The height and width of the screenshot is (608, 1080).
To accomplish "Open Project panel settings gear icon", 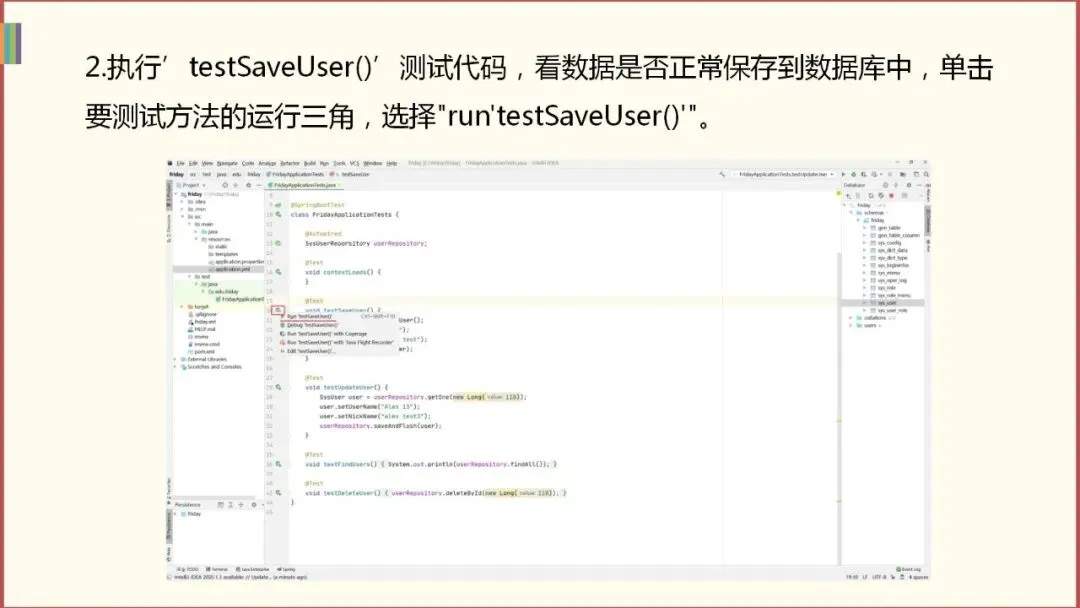I will click(248, 185).
